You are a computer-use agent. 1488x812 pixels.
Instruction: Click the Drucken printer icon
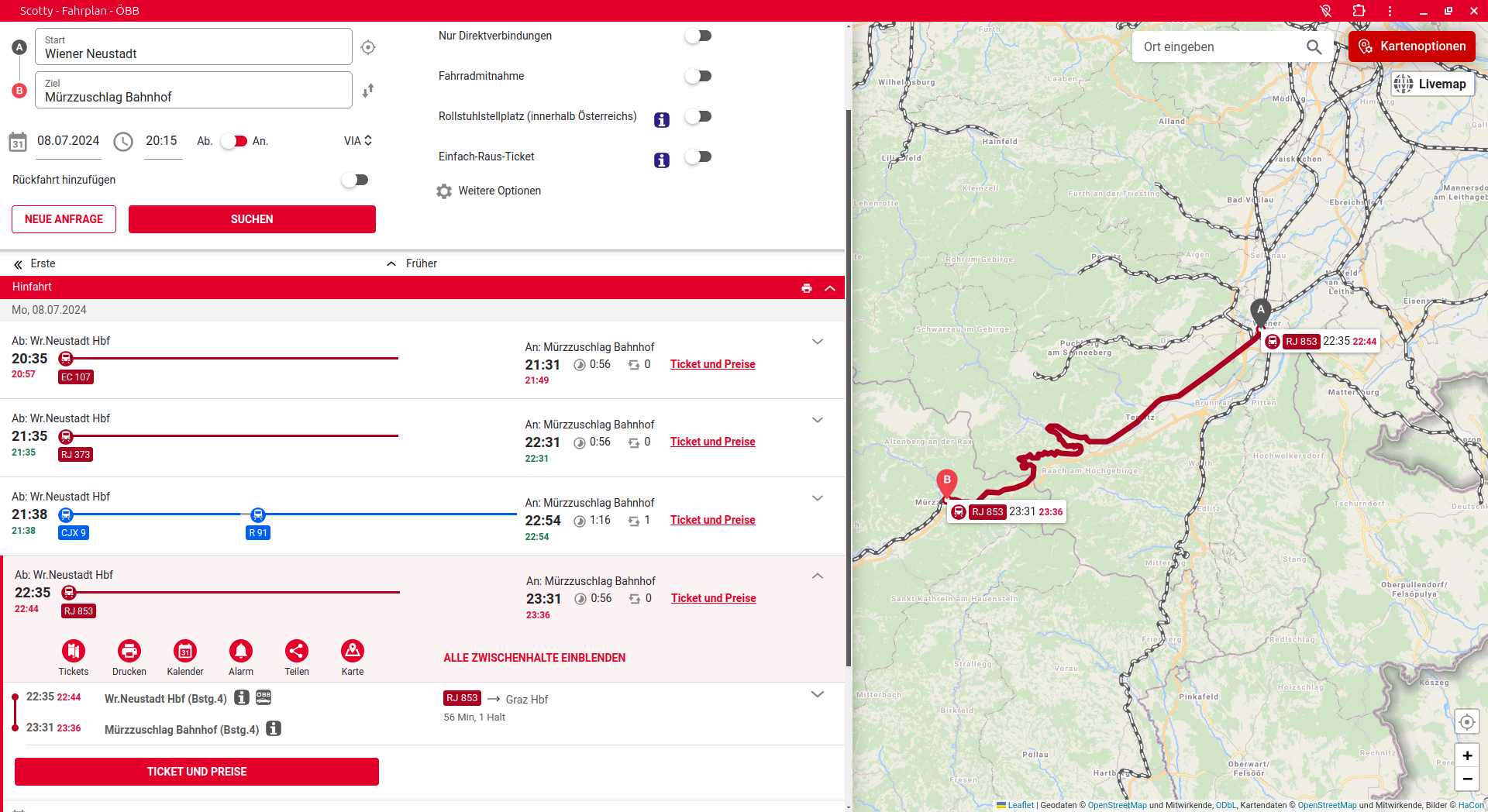129,651
